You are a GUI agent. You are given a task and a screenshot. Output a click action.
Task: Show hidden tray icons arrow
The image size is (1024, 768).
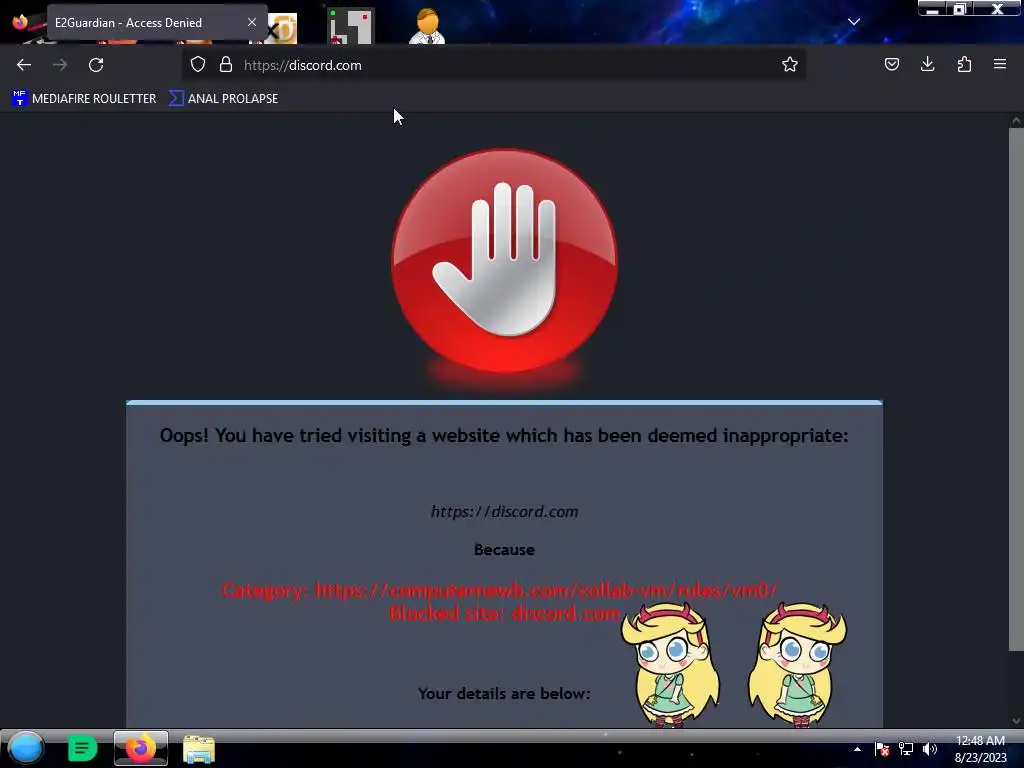click(x=857, y=749)
